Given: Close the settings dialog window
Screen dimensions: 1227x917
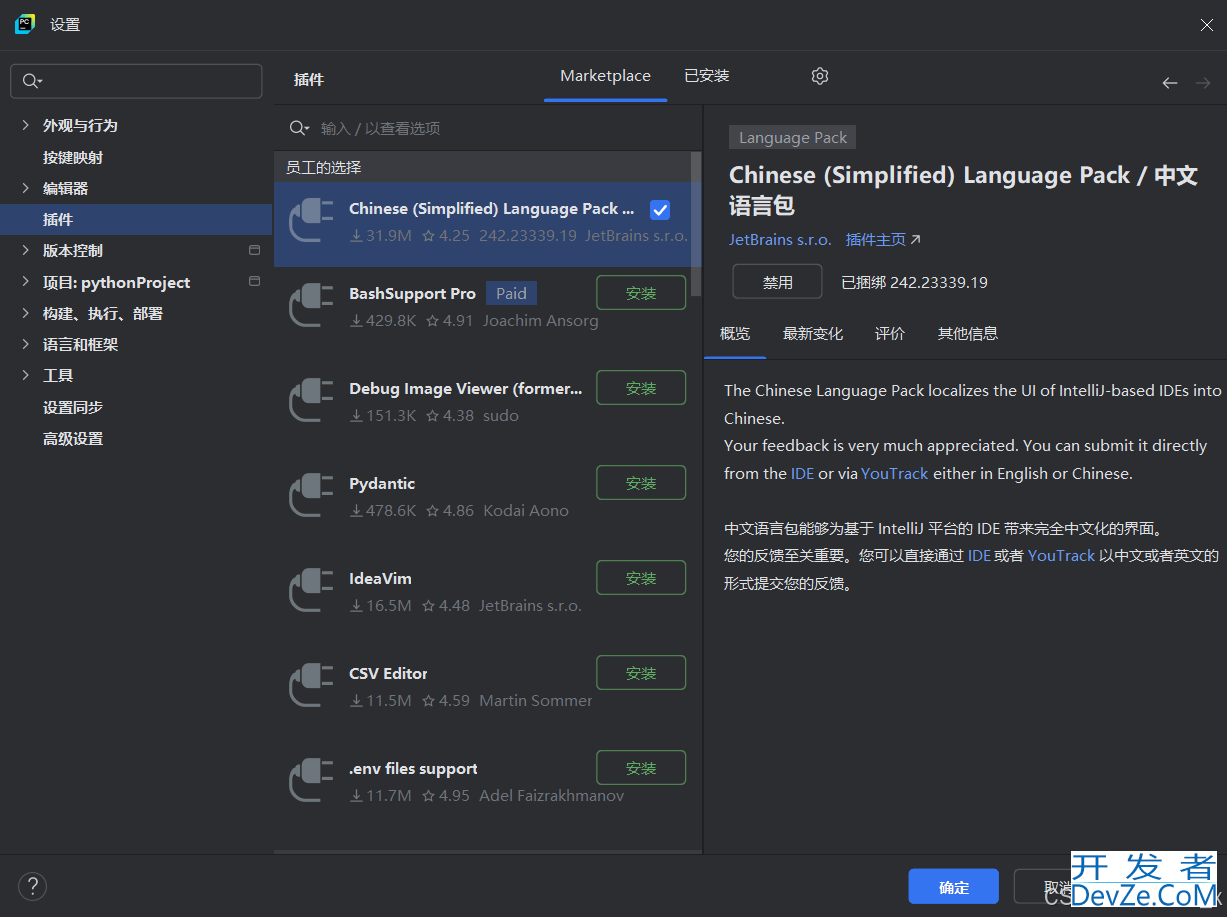Looking at the screenshot, I should 1206,25.
